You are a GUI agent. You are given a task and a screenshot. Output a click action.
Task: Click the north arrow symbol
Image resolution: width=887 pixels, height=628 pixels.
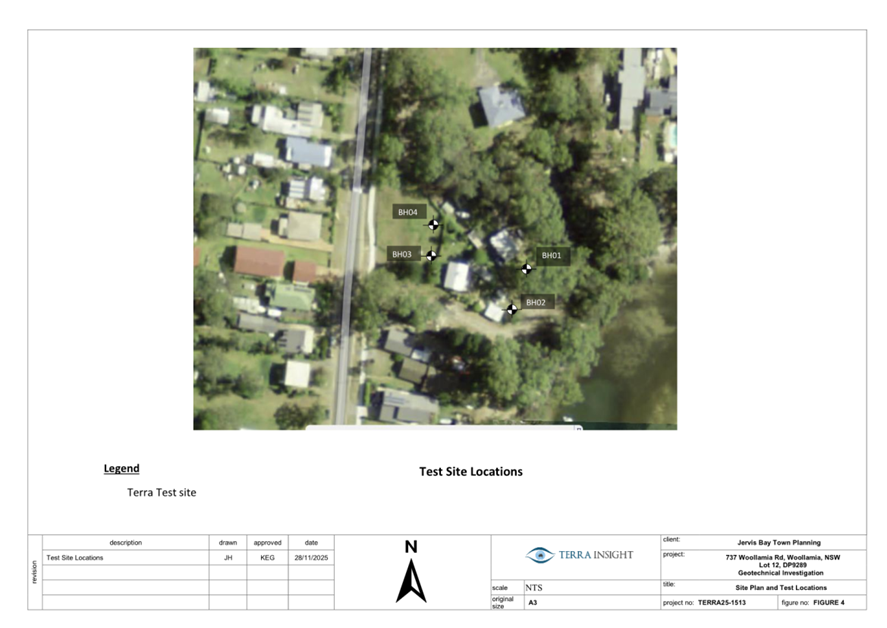click(x=411, y=581)
